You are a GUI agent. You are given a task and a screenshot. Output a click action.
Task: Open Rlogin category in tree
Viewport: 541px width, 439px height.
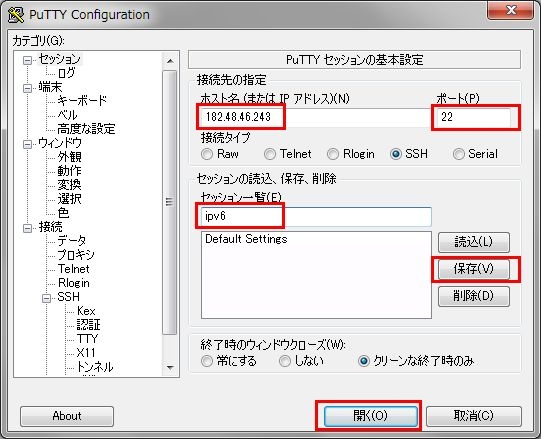74,283
